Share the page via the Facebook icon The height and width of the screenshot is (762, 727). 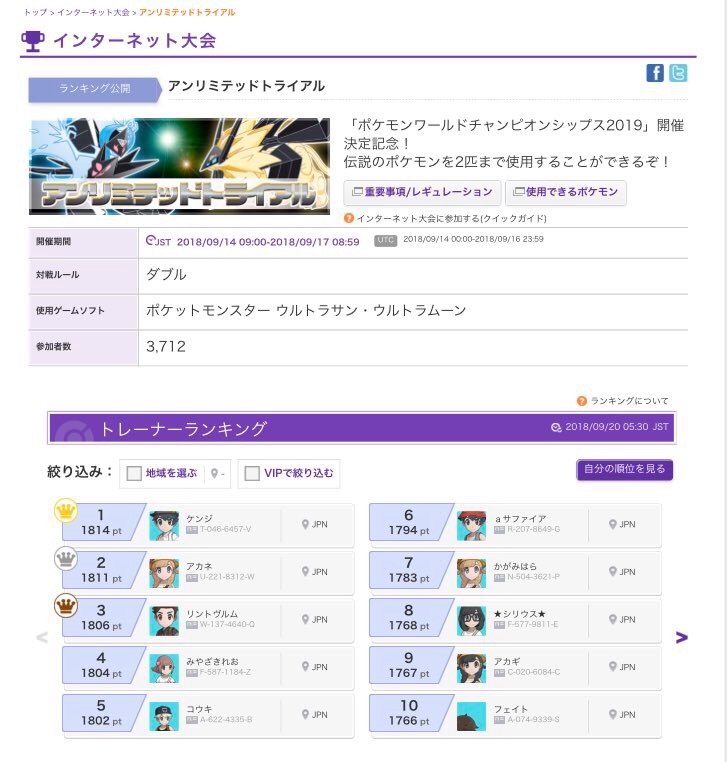[655, 73]
